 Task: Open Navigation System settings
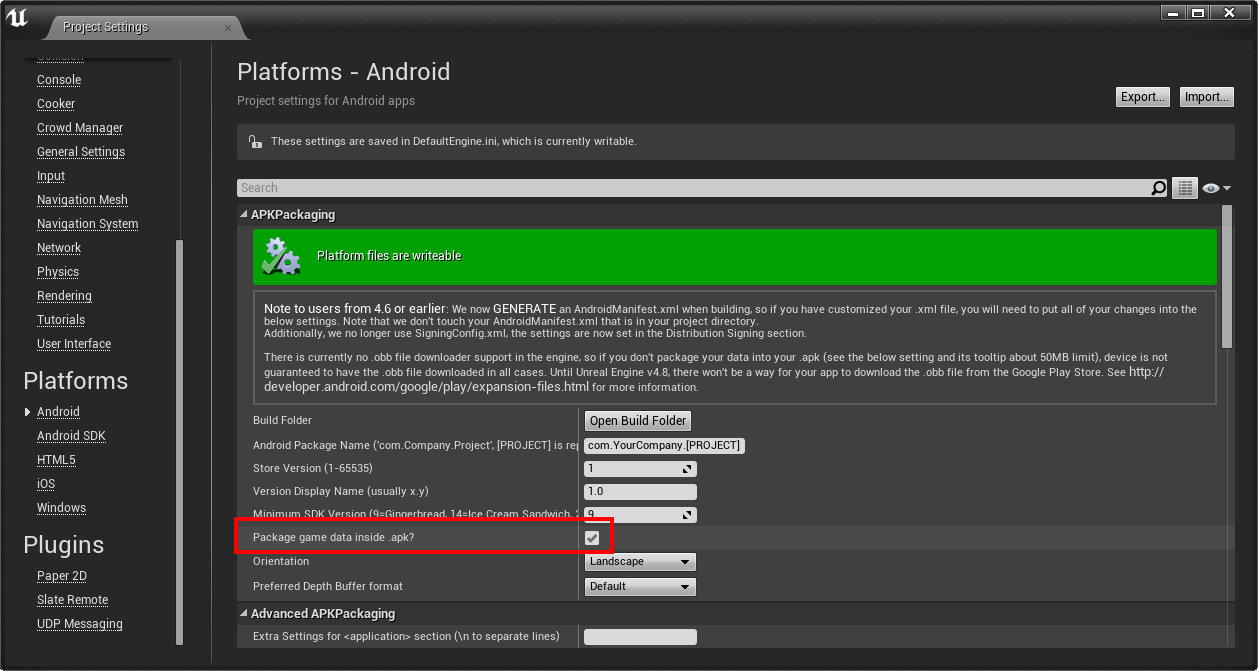[x=88, y=224]
